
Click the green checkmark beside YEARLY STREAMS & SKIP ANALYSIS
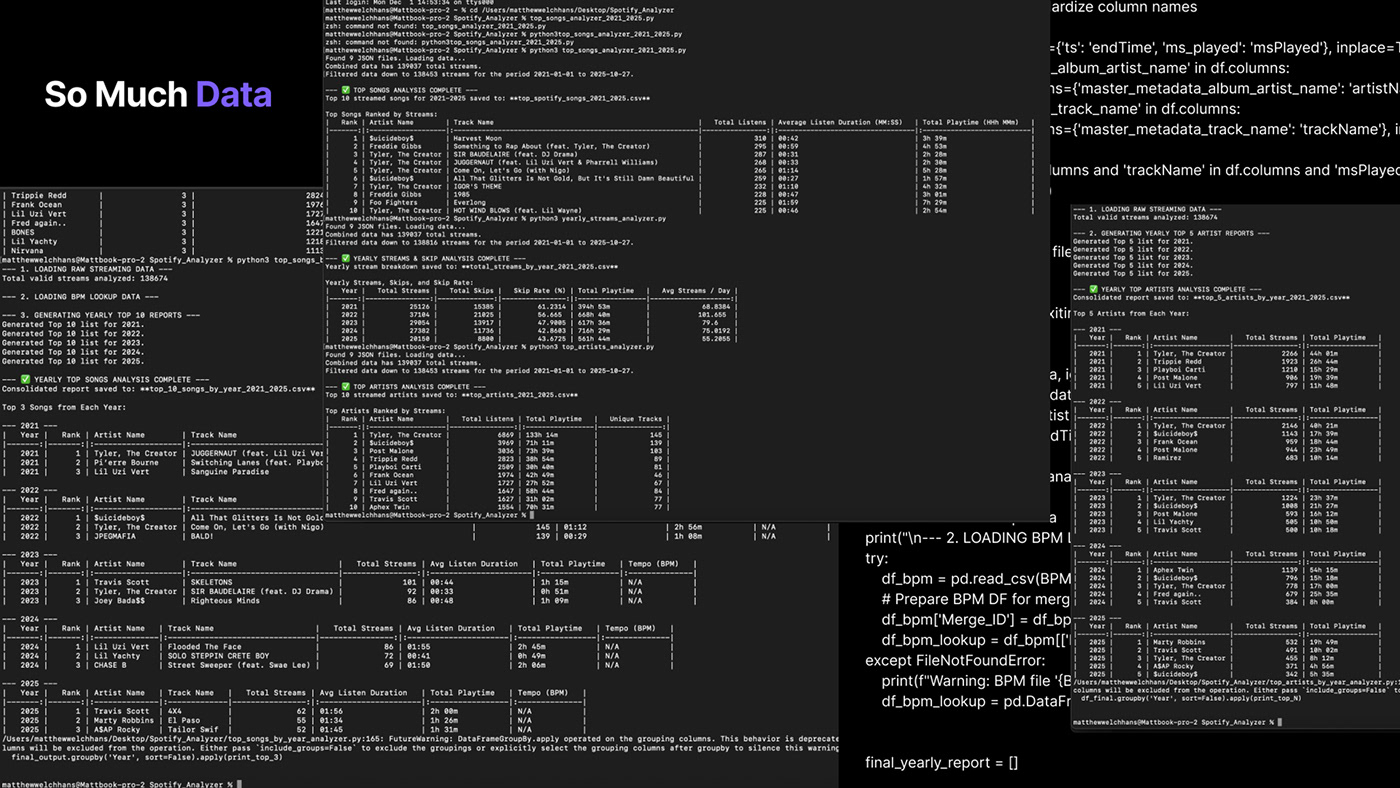click(345, 259)
